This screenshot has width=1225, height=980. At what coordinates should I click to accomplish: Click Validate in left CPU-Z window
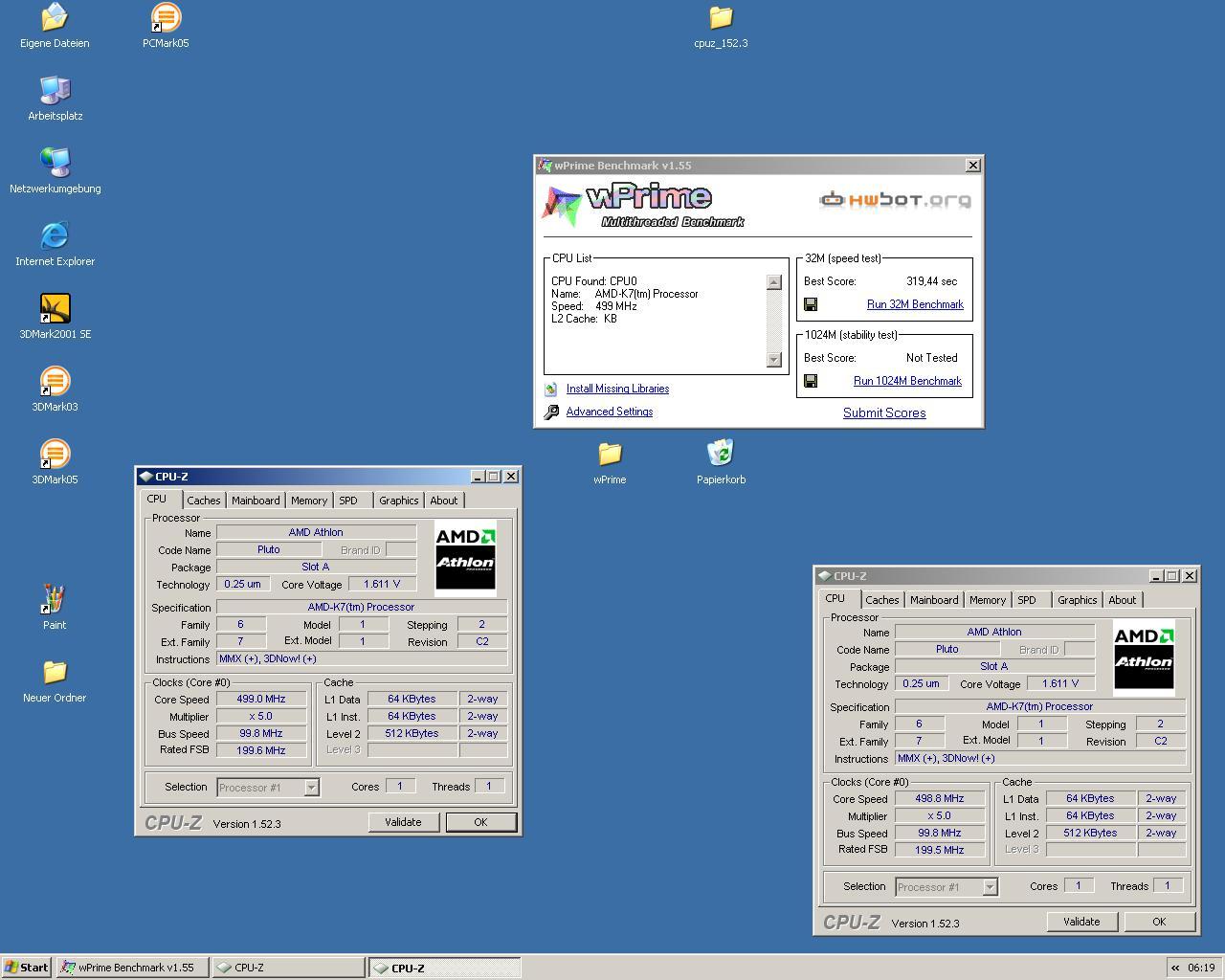[x=403, y=822]
